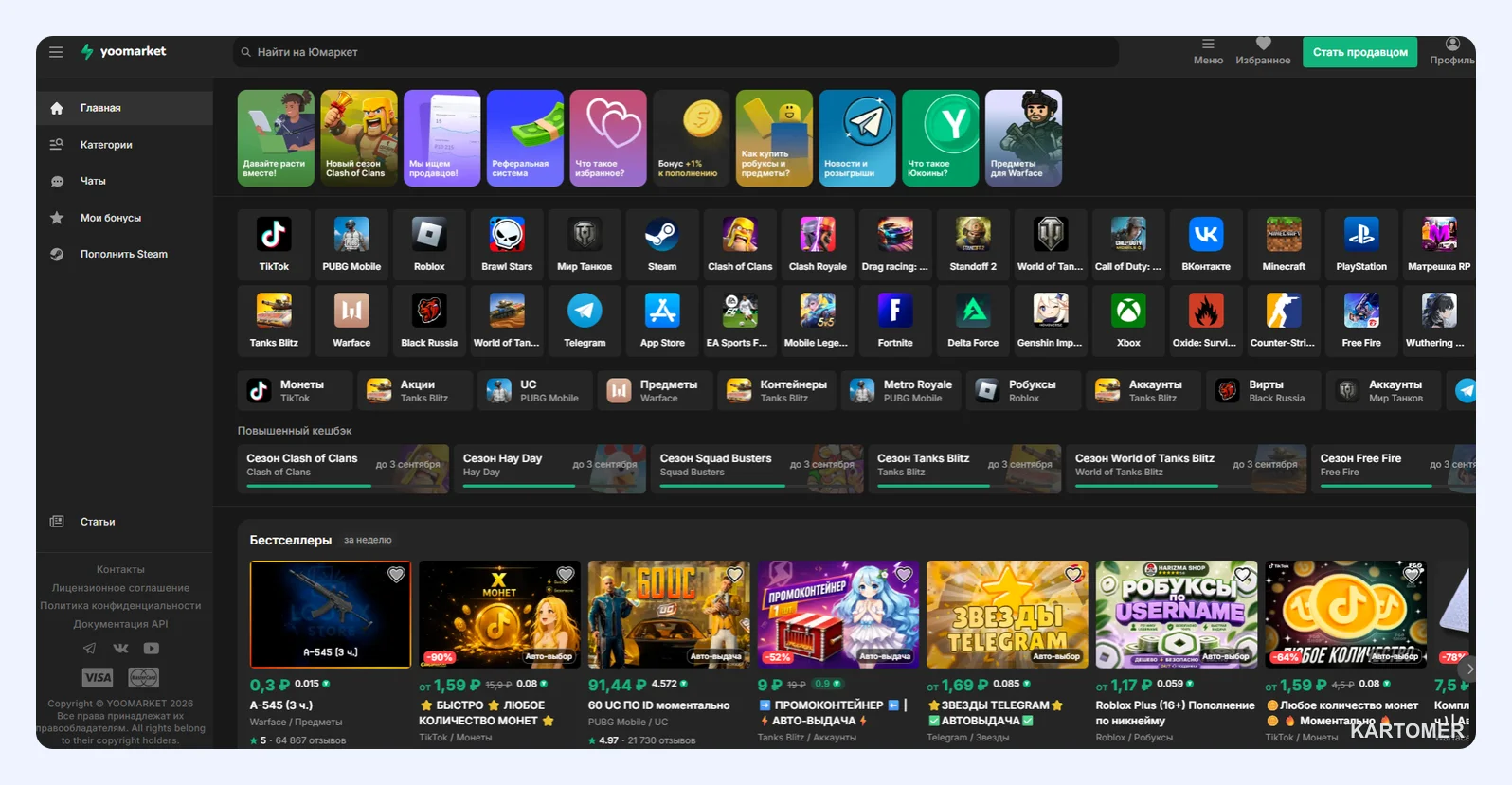Open the PUBG Mobile category tile
The width and height of the screenshot is (1512, 785).
(x=351, y=243)
